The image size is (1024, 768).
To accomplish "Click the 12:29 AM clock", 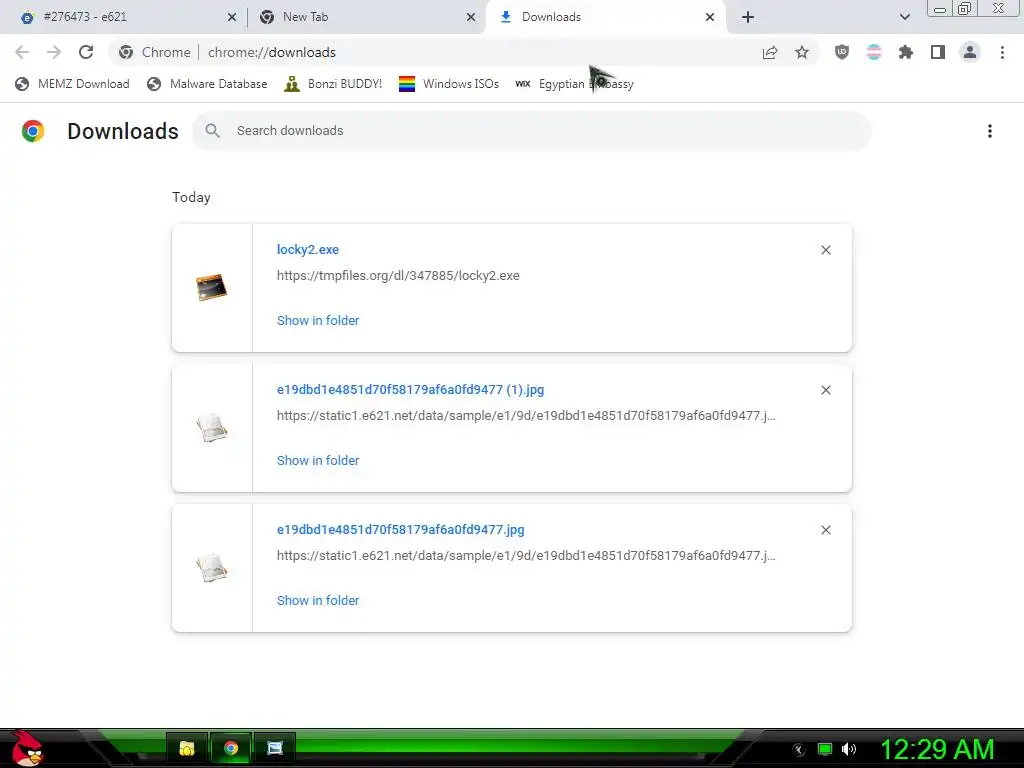I will coord(937,750).
